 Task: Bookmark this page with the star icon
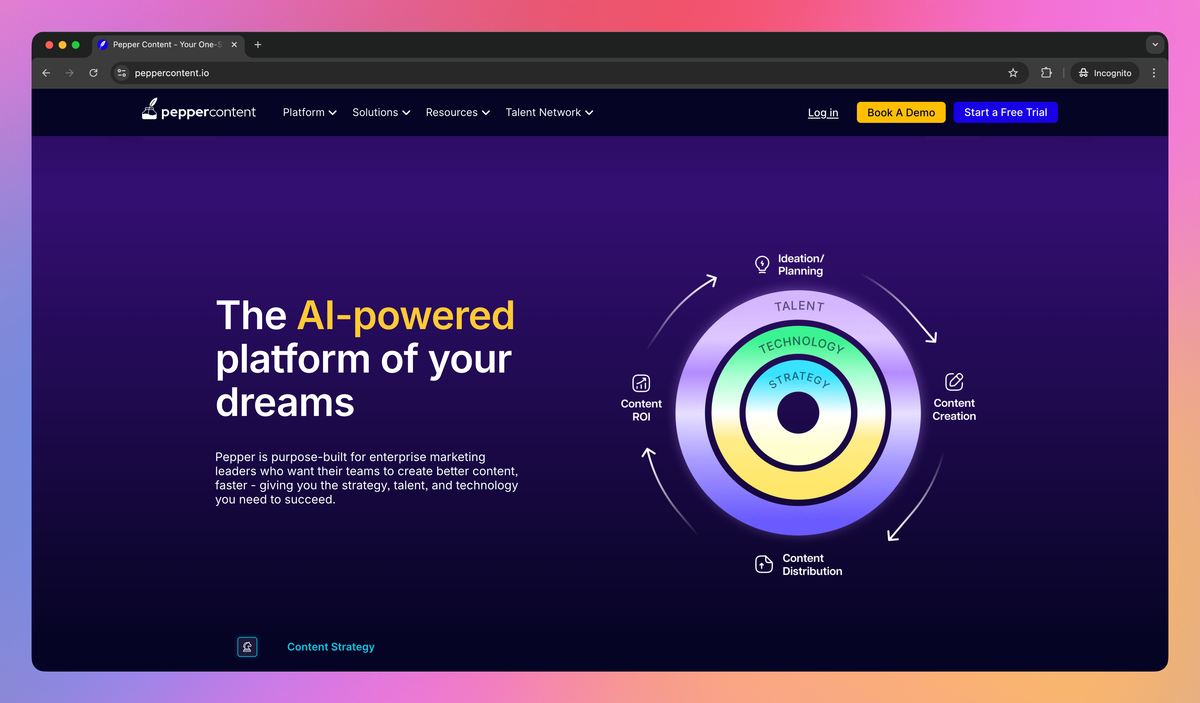[x=1013, y=73]
